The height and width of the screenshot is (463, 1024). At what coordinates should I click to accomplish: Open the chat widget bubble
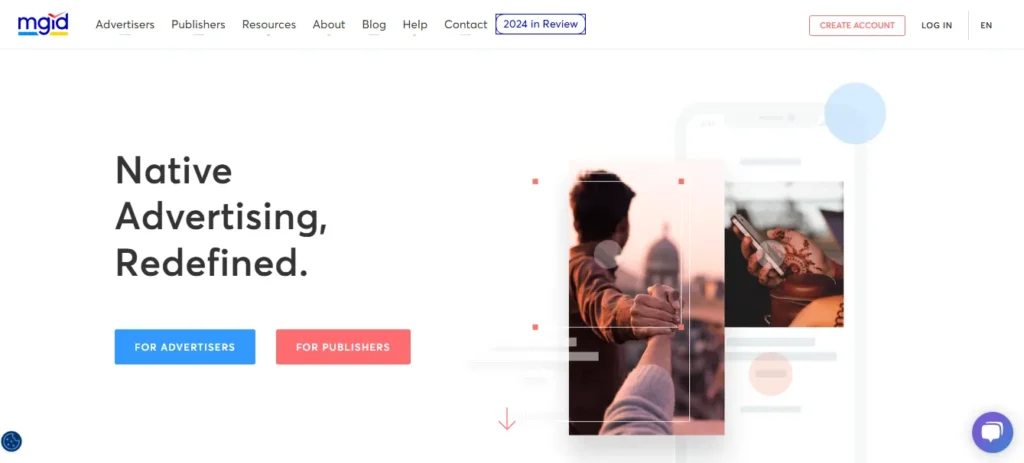992,432
